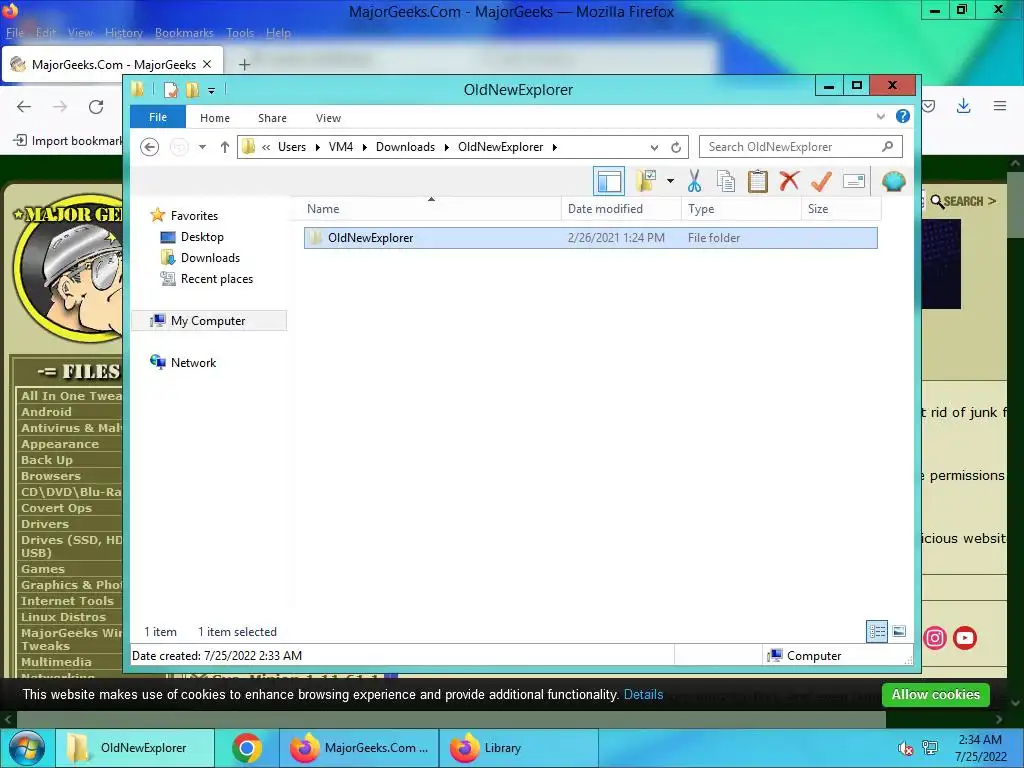1024x768 pixels.
Task: Click Windows Start orb
Action: (x=25, y=748)
